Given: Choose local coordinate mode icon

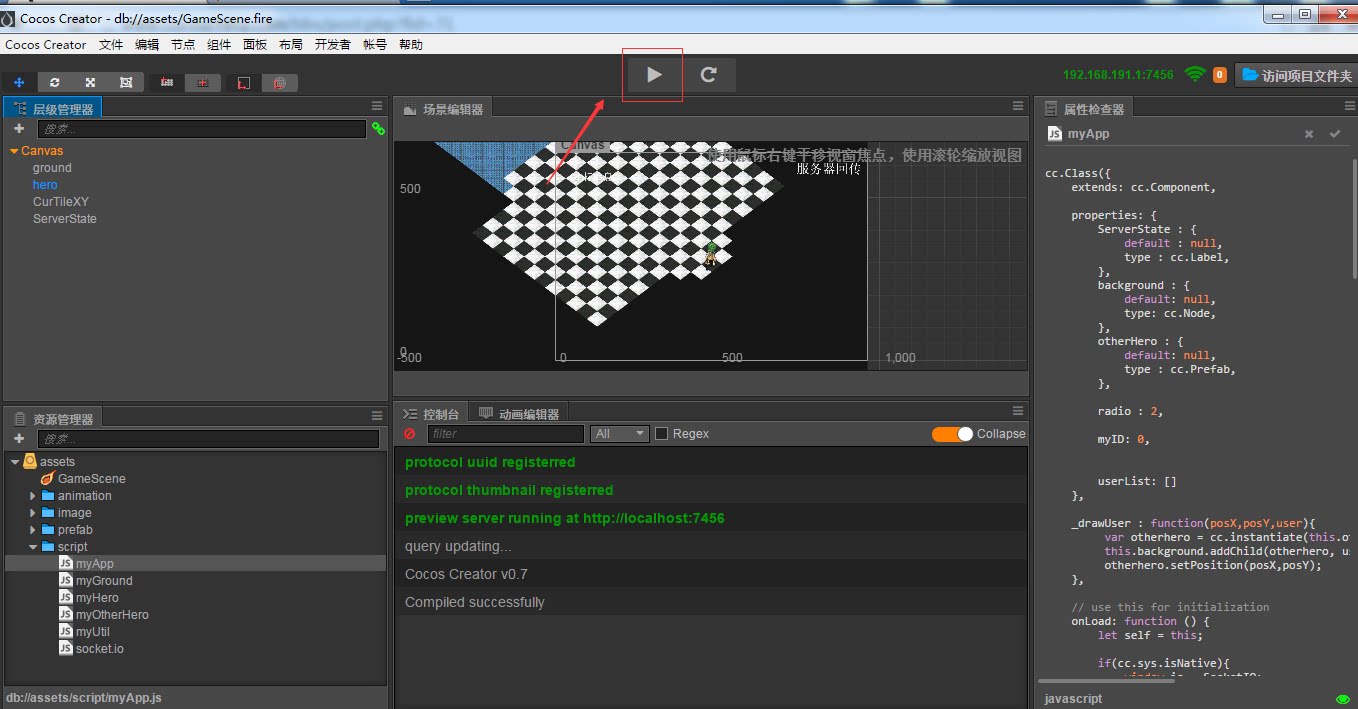Looking at the screenshot, I should tap(244, 83).
